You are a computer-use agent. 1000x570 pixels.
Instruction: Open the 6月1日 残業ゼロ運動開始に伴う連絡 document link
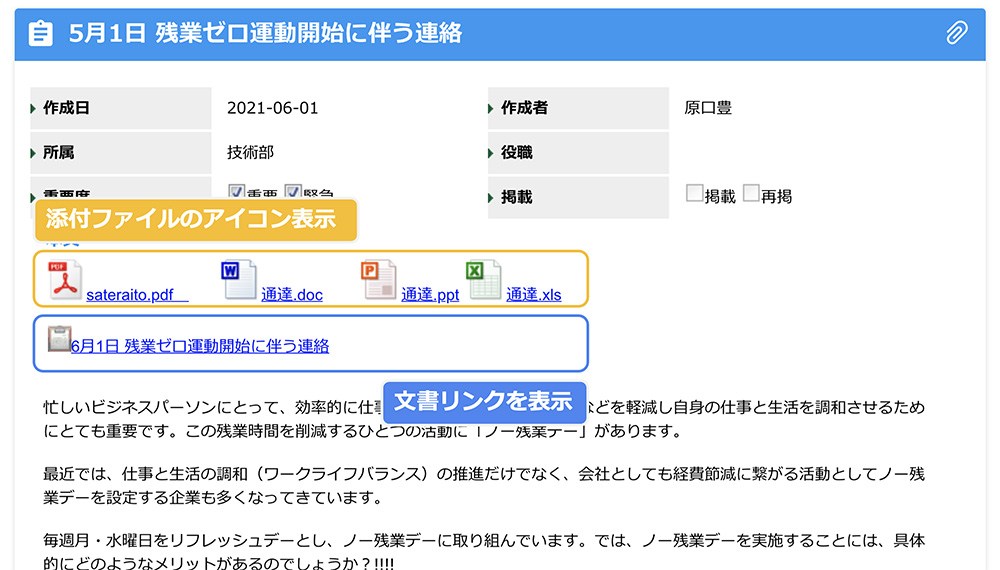[200, 346]
